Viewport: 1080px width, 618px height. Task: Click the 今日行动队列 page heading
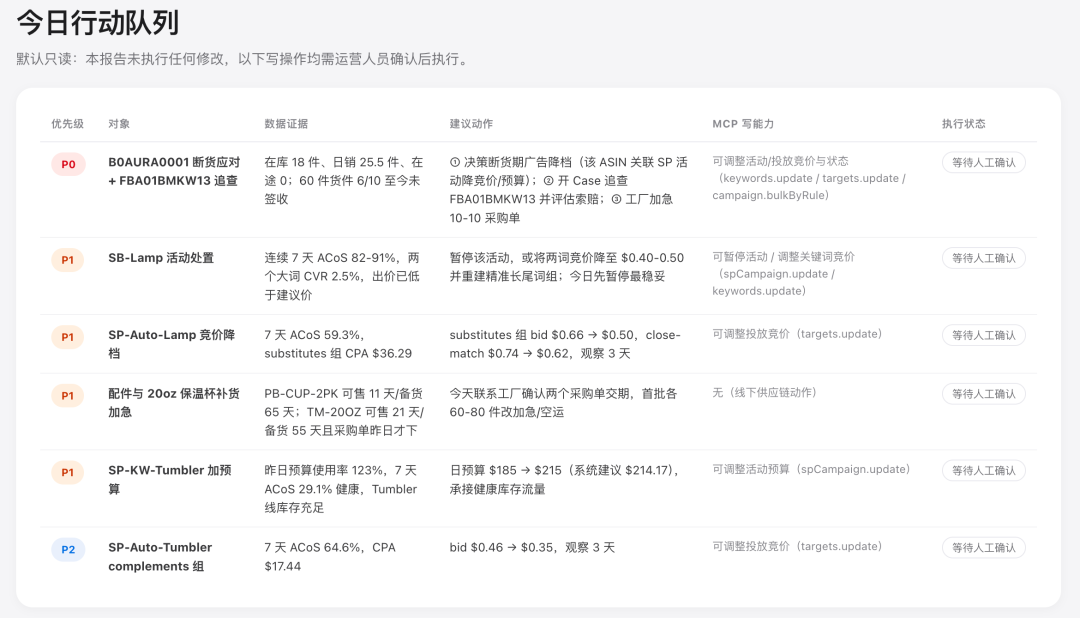coord(97,23)
